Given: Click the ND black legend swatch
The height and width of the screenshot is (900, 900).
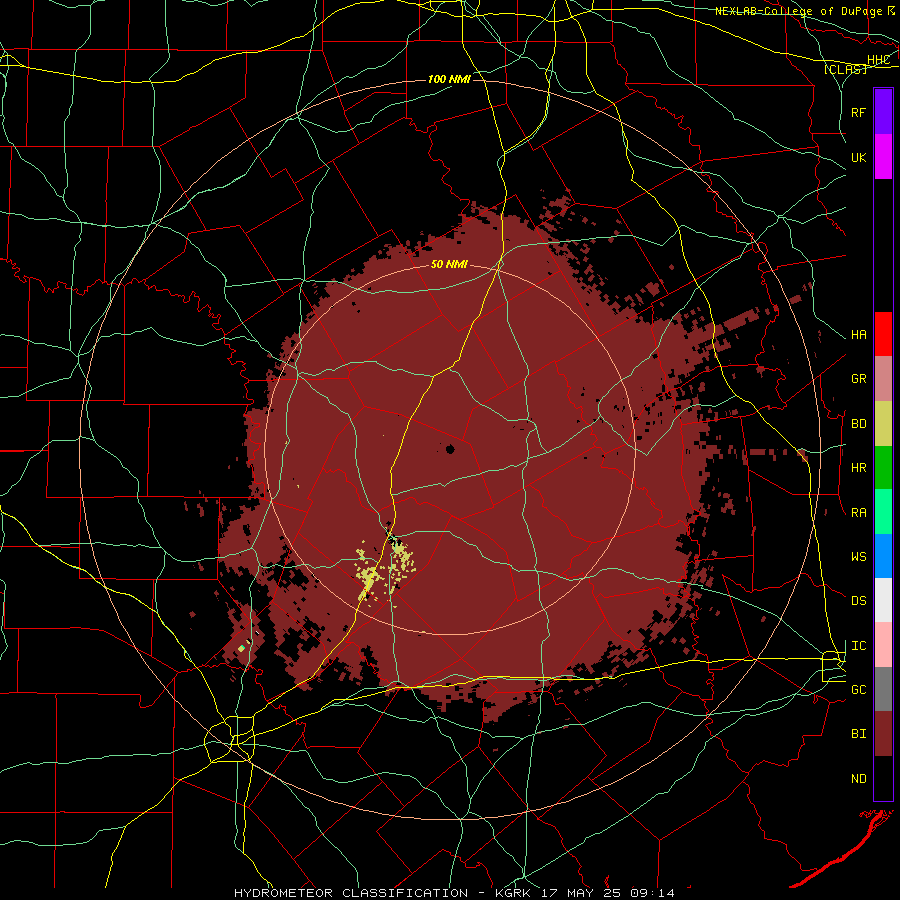Looking at the screenshot, I should tap(883, 778).
